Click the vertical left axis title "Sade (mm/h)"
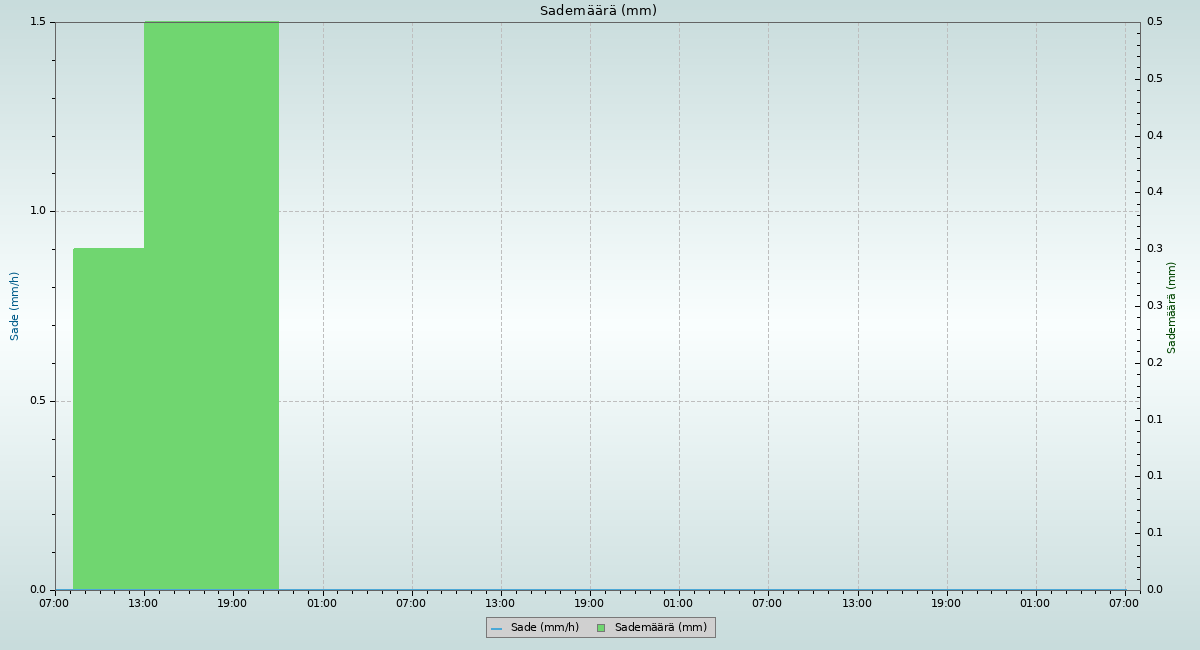The height and width of the screenshot is (650, 1200). coord(15,306)
